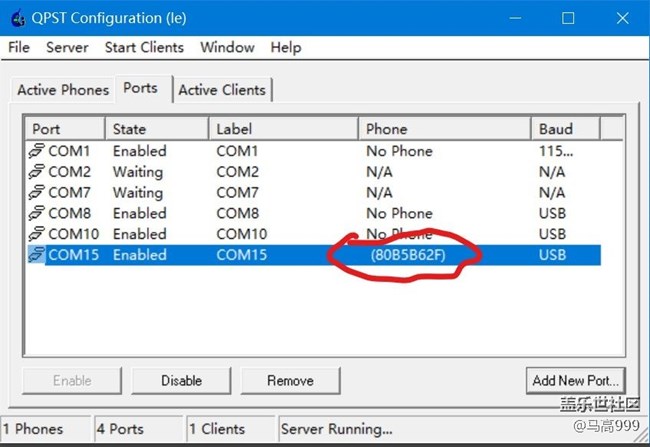
Task: Sort by the State column header
Action: [x=156, y=129]
